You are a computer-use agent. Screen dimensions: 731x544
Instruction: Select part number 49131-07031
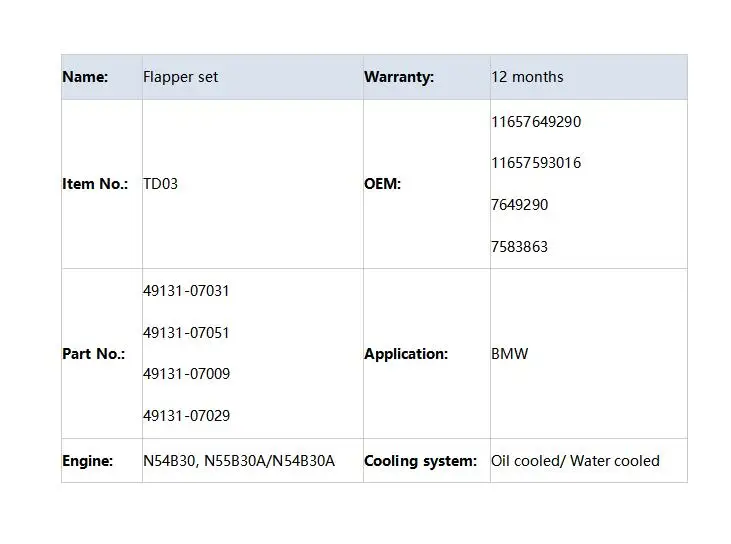[x=186, y=291]
